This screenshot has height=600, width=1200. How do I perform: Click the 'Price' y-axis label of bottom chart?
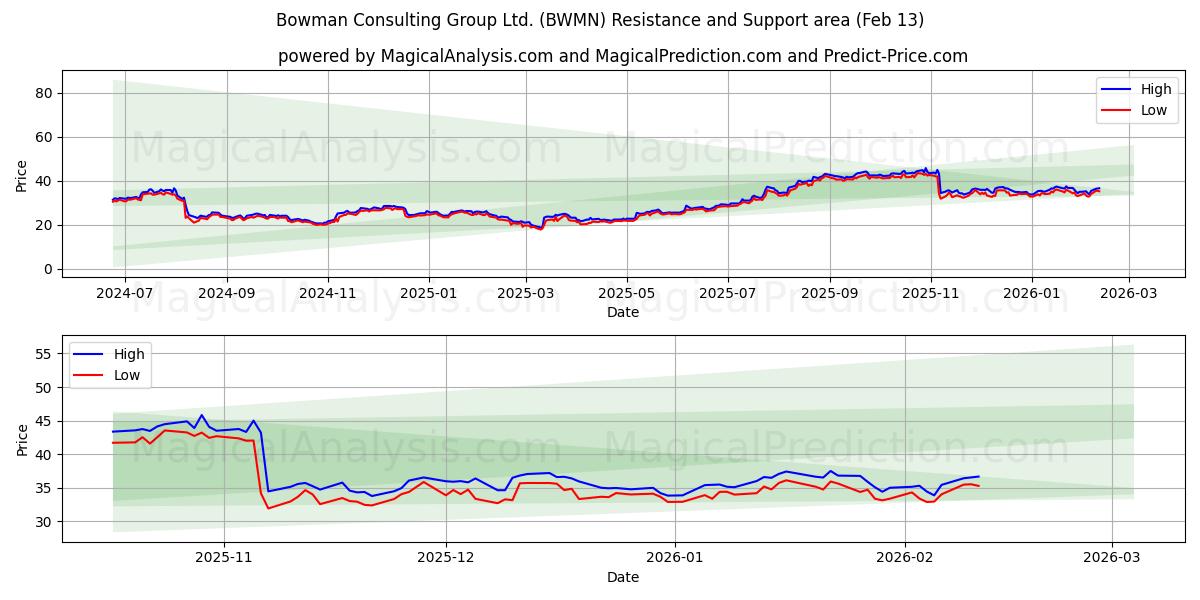point(22,439)
